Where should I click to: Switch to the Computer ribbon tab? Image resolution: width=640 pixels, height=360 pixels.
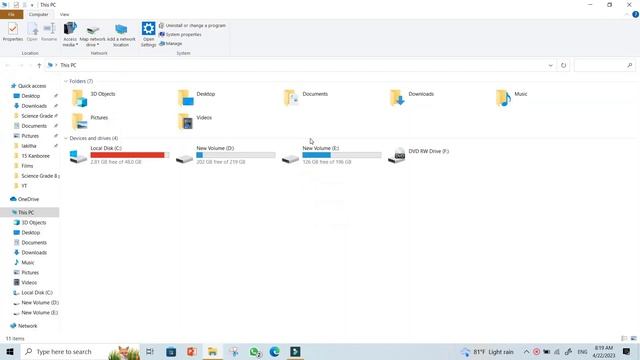tap(38, 14)
